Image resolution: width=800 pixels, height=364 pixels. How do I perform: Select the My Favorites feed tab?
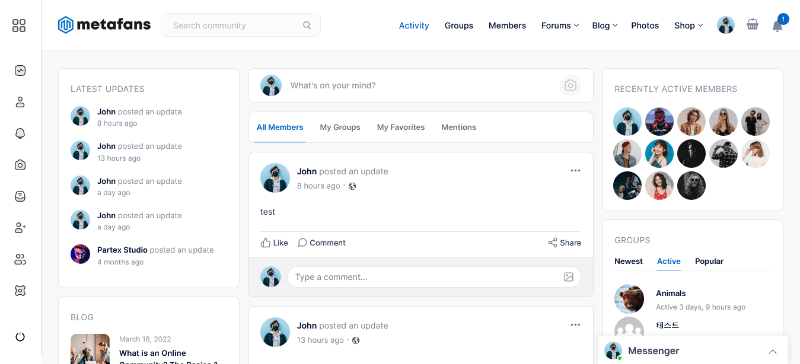401,127
